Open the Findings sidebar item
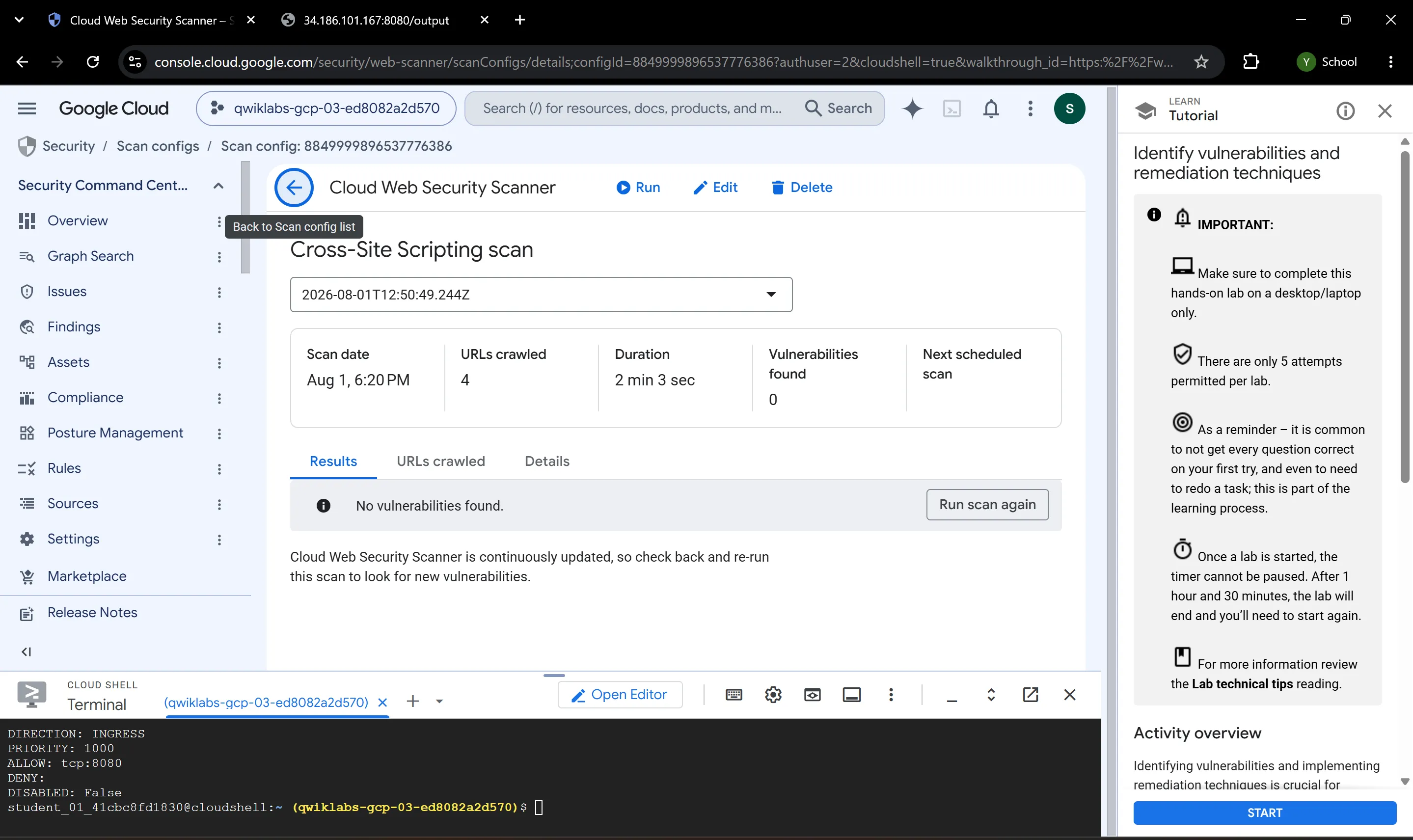Screen dimensions: 1413x840 coord(74,327)
